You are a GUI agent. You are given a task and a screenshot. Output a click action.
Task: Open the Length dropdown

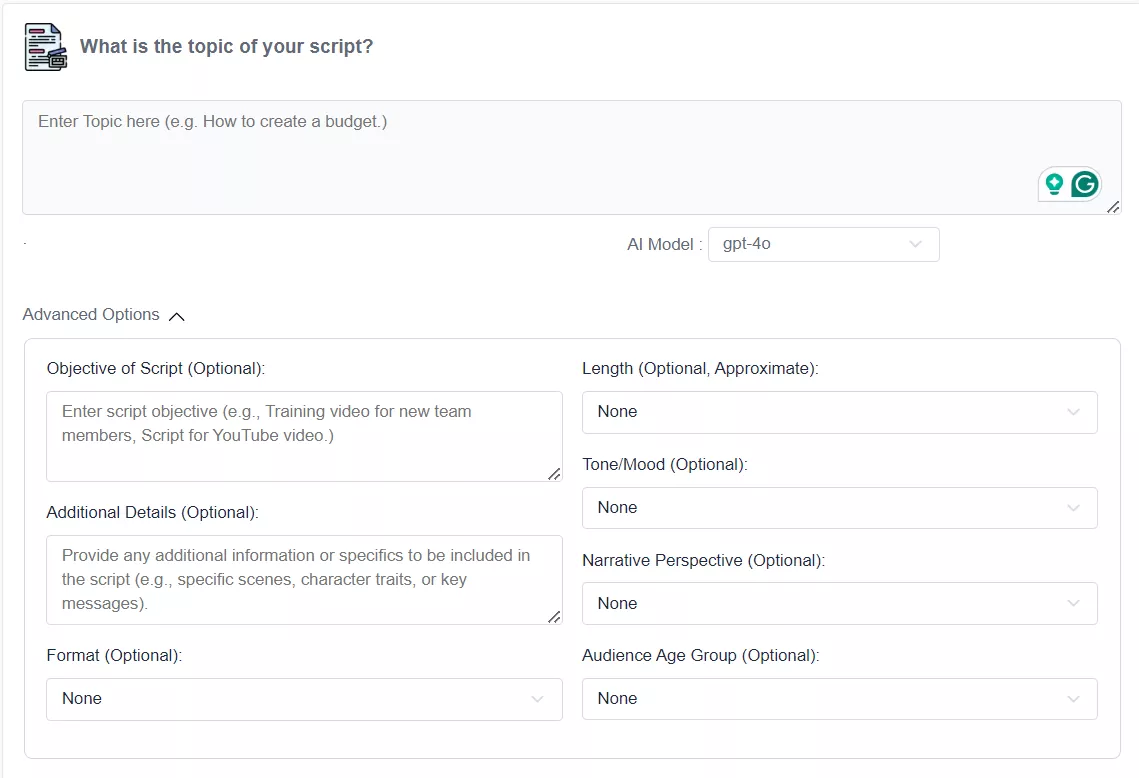840,412
